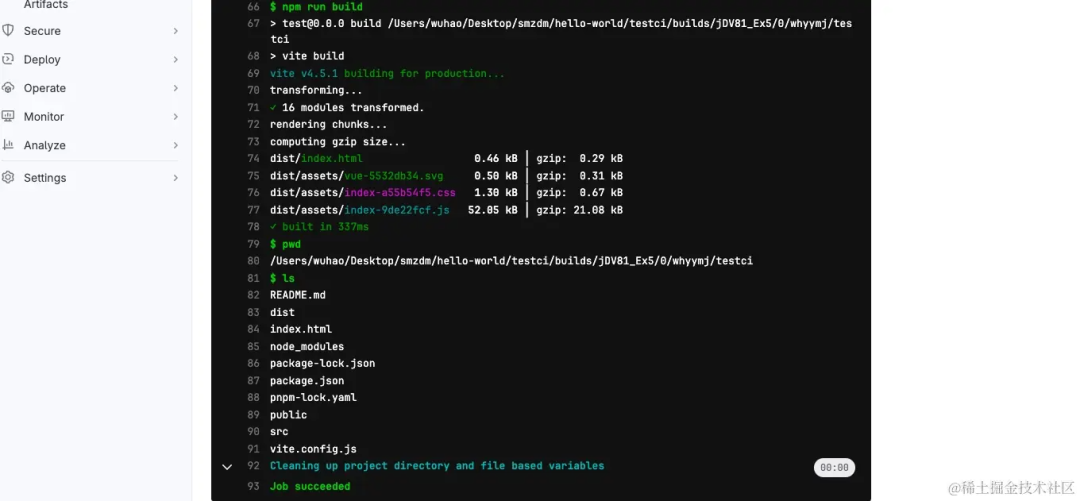Viewport: 1080px width, 501px height.
Task: Expand the Monitor section chevron
Action: click(x=176, y=117)
